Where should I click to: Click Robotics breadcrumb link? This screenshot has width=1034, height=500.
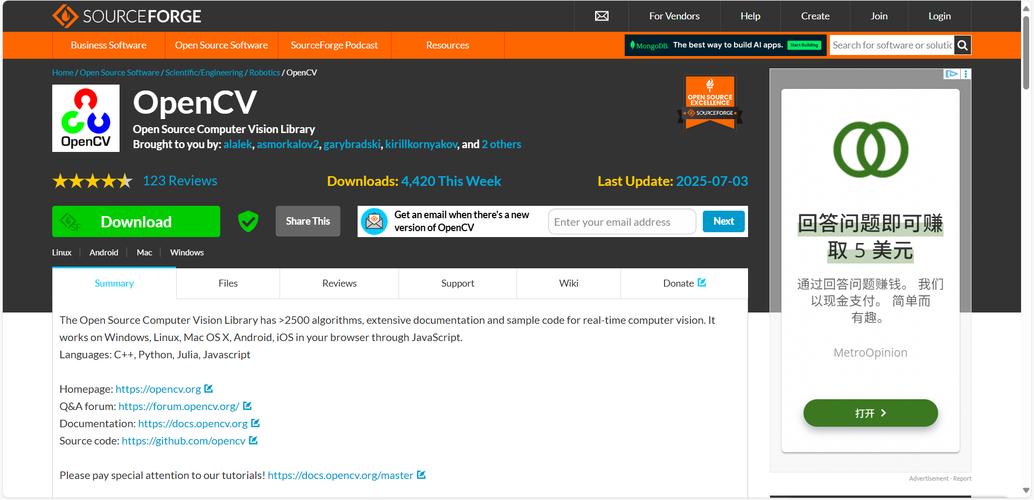264,73
